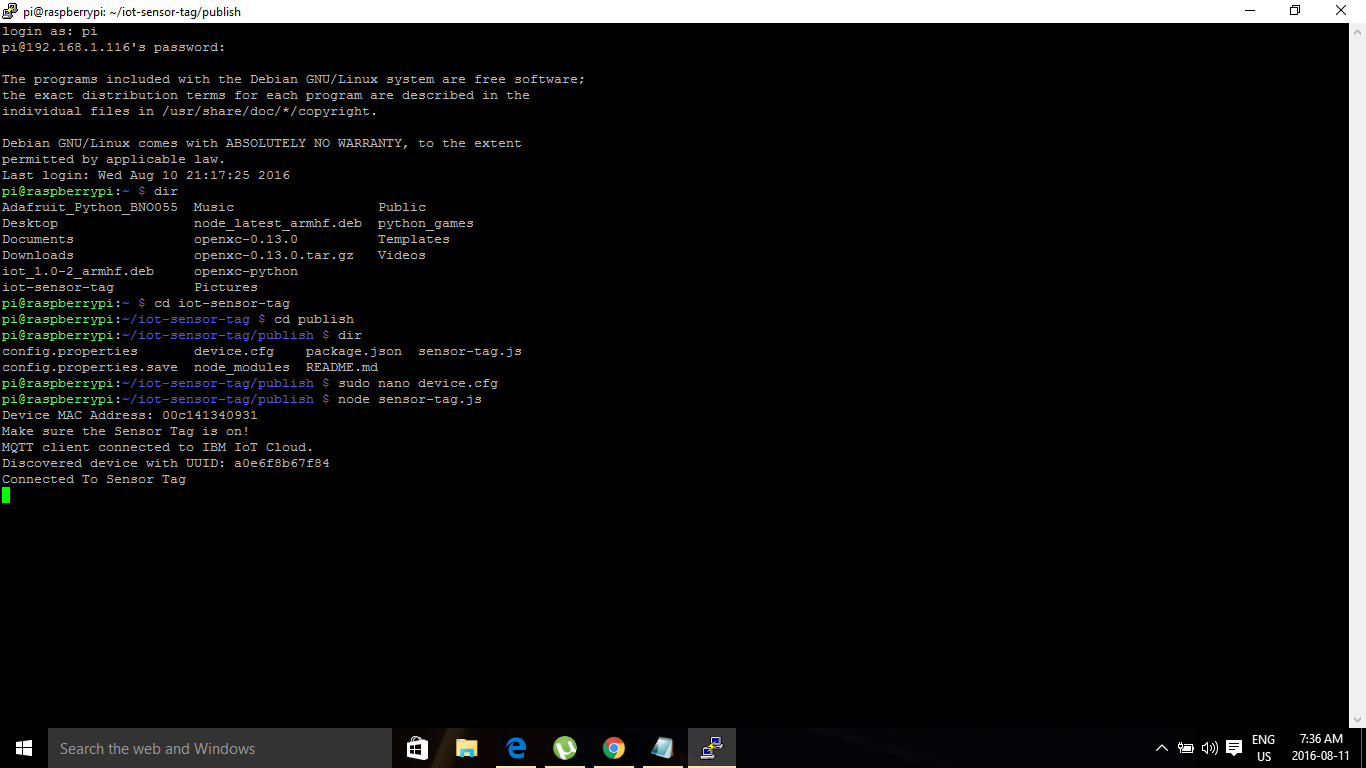Click the window title 'pi@raspberrypi: ~/iot-sensor-tag/publish'
The width and height of the screenshot is (1366, 768).
click(x=132, y=12)
